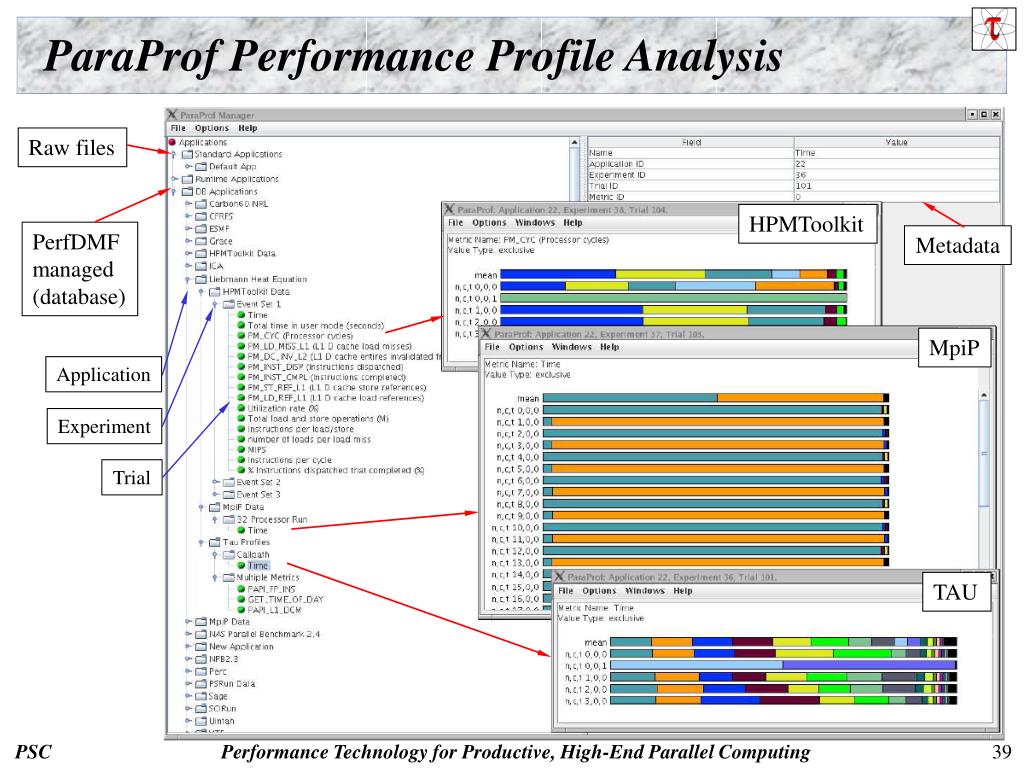This screenshot has height=768, width=1024.
Task: Click the up arrow of the Manager tree scrollbar
Action: [x=574, y=142]
